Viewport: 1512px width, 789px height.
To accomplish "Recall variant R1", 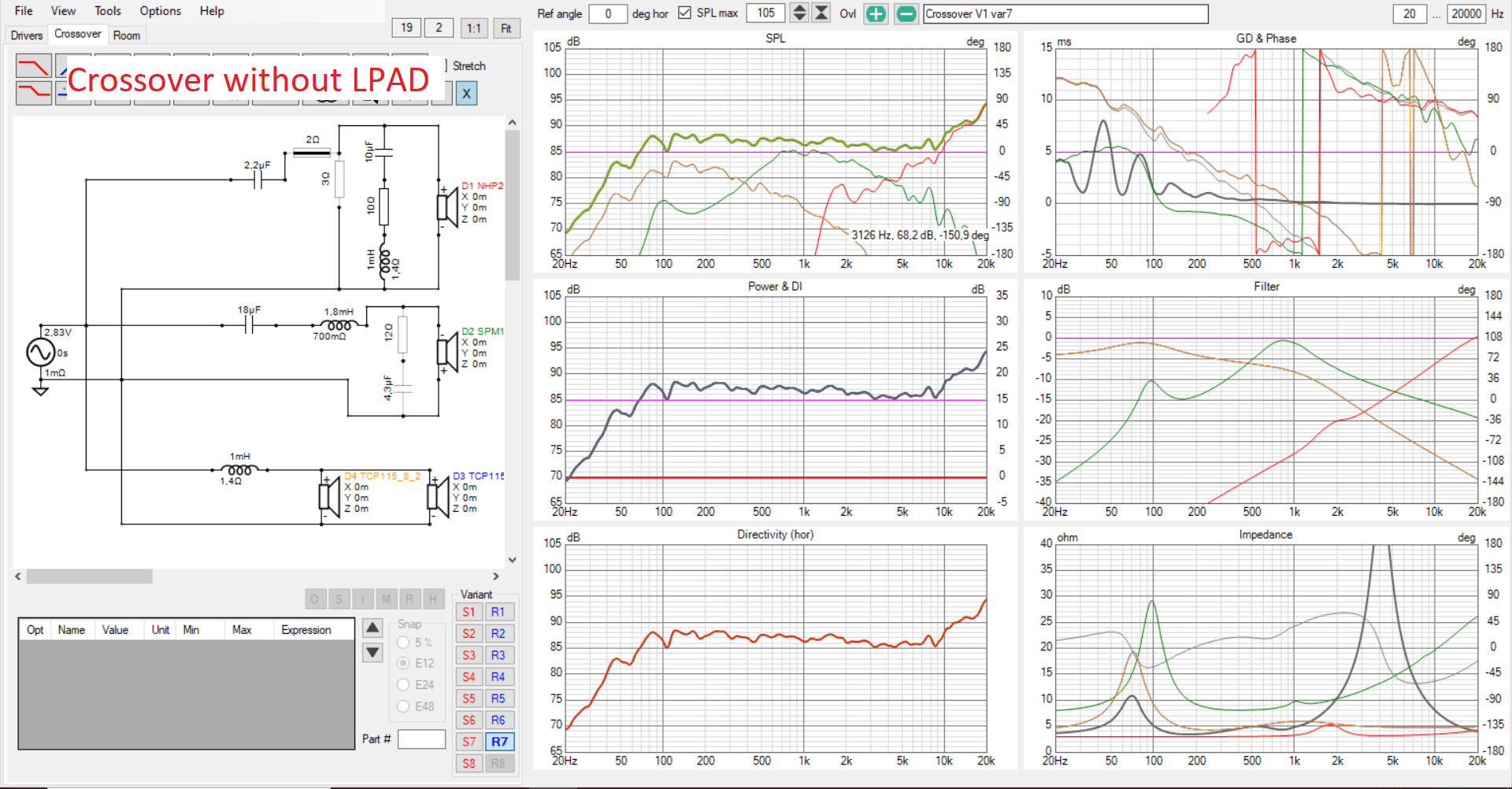I will point(498,612).
